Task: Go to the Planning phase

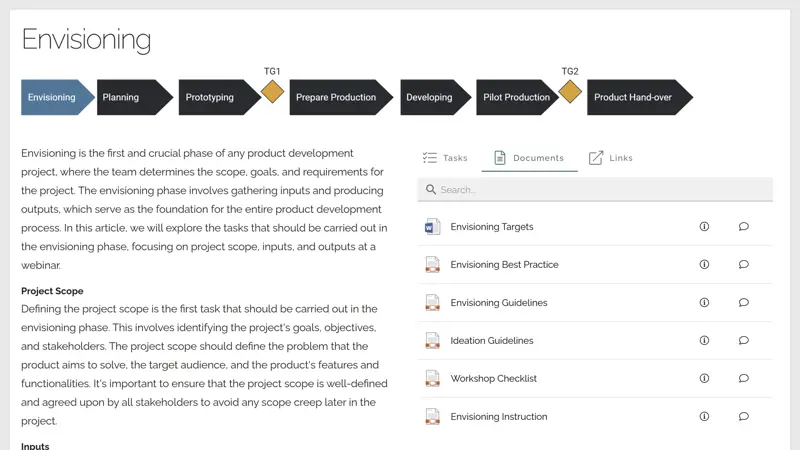Action: click(135, 97)
